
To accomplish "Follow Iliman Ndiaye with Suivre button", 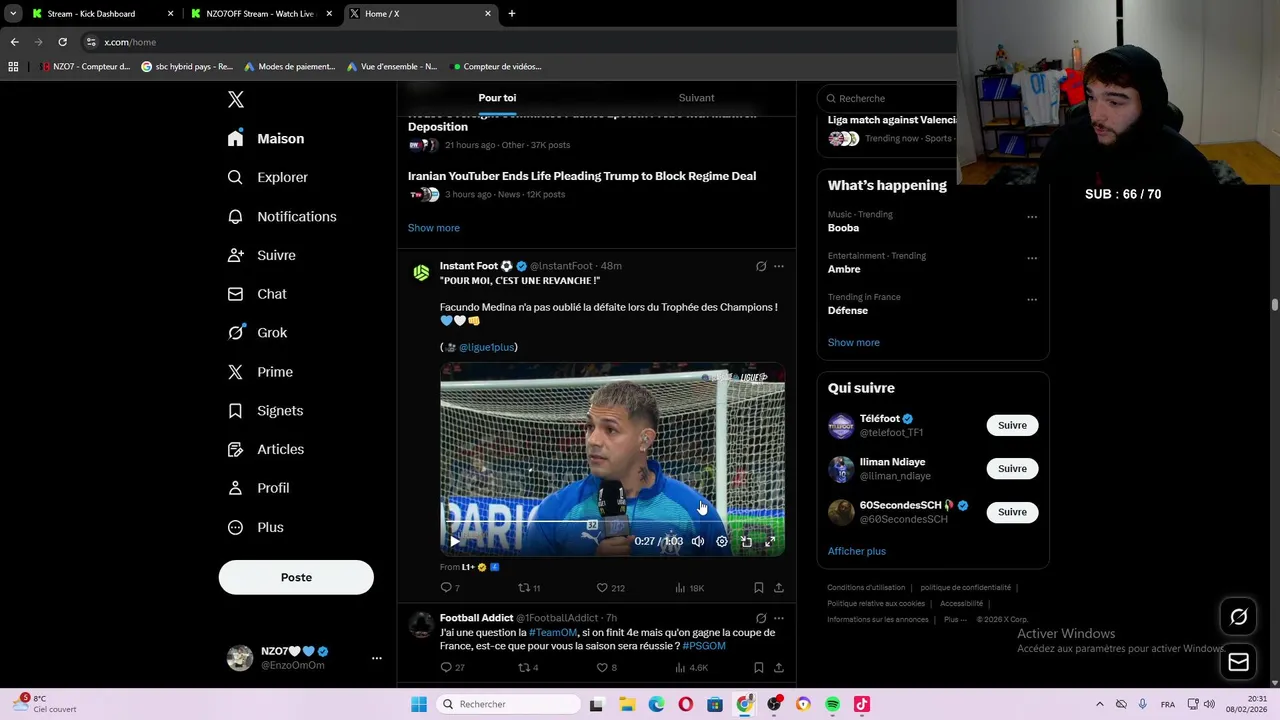I will [x=1012, y=468].
